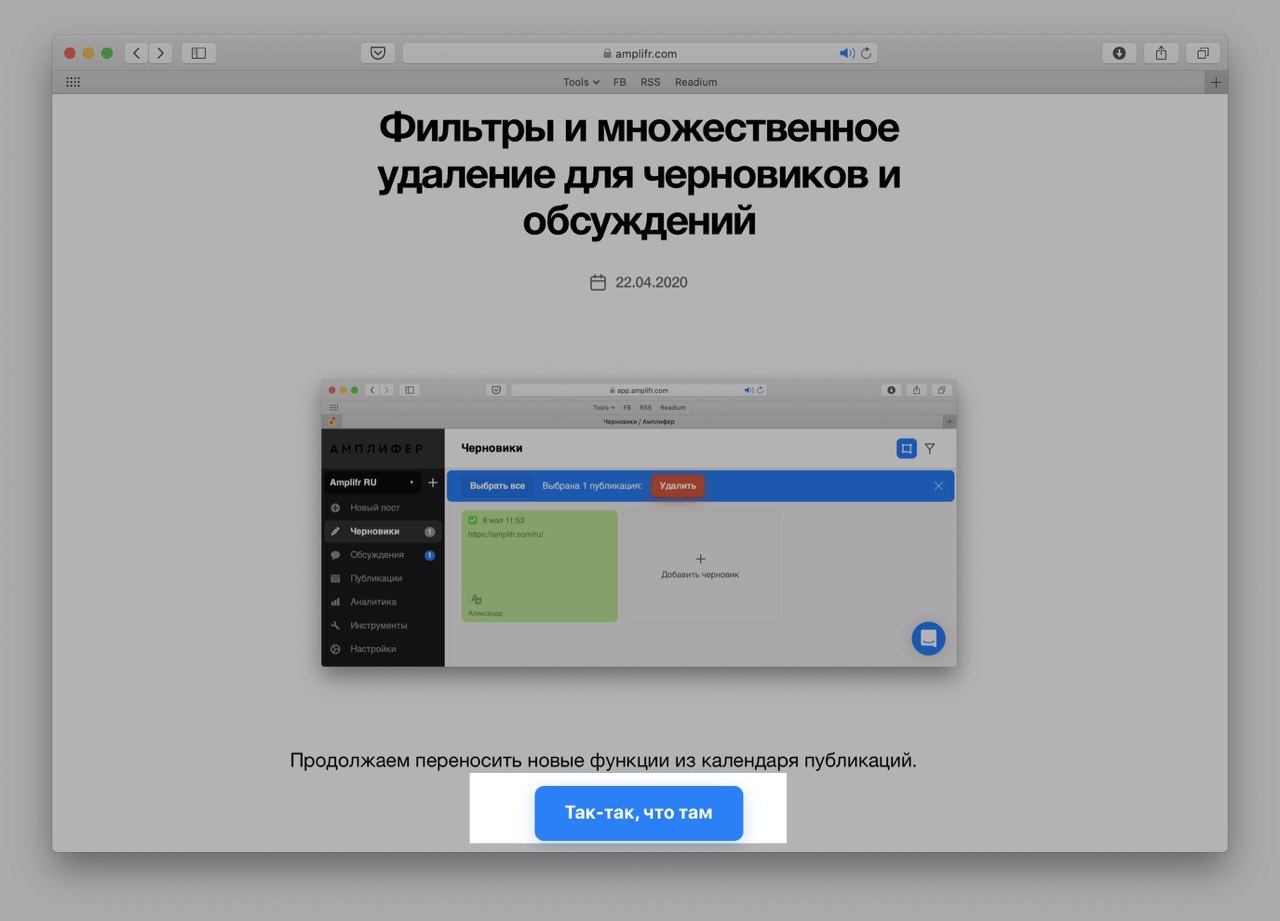Open the Amplifr RU project dropdown
The height and width of the screenshot is (921, 1280).
[372, 482]
